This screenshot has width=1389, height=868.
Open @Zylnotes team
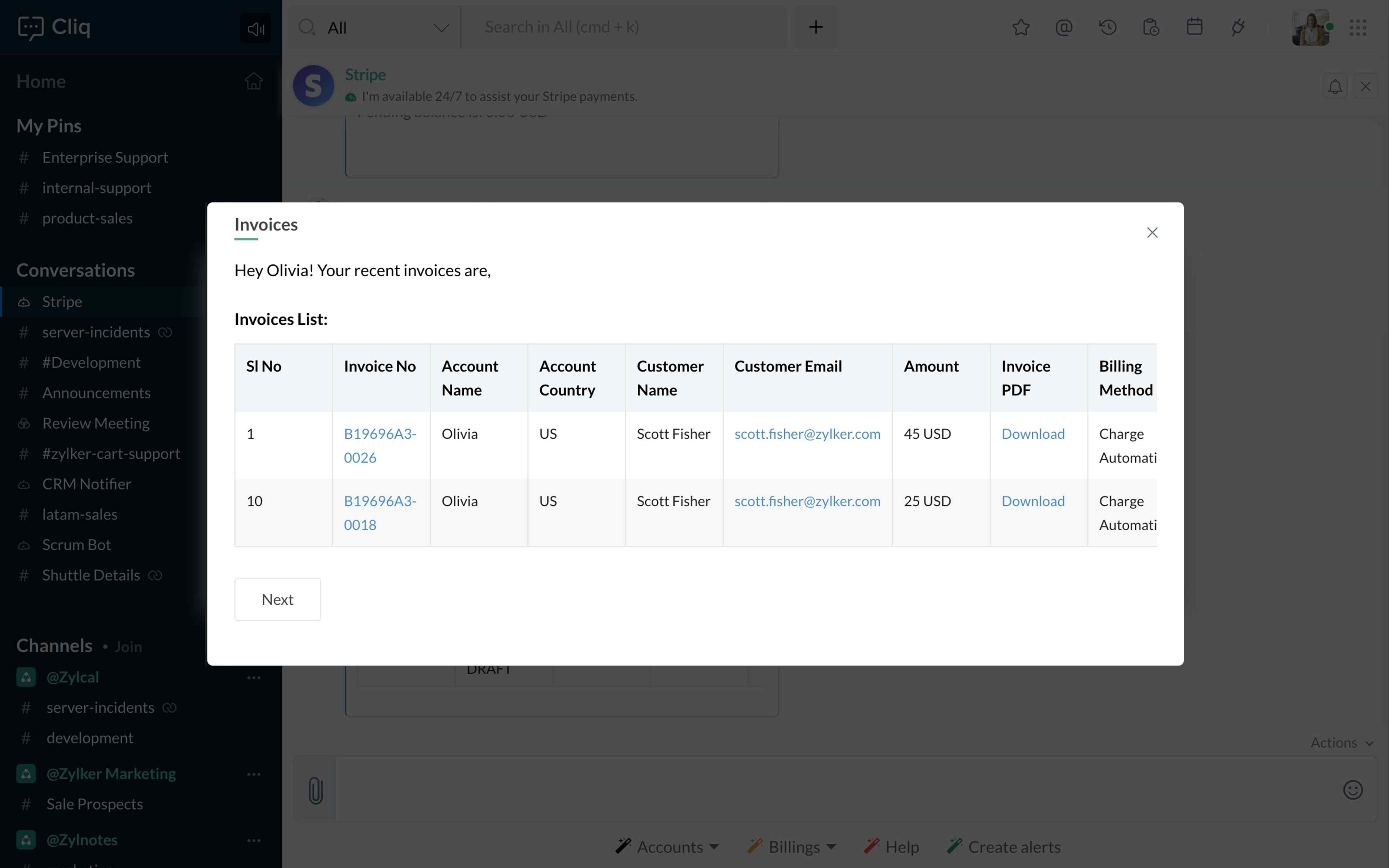tap(82, 840)
